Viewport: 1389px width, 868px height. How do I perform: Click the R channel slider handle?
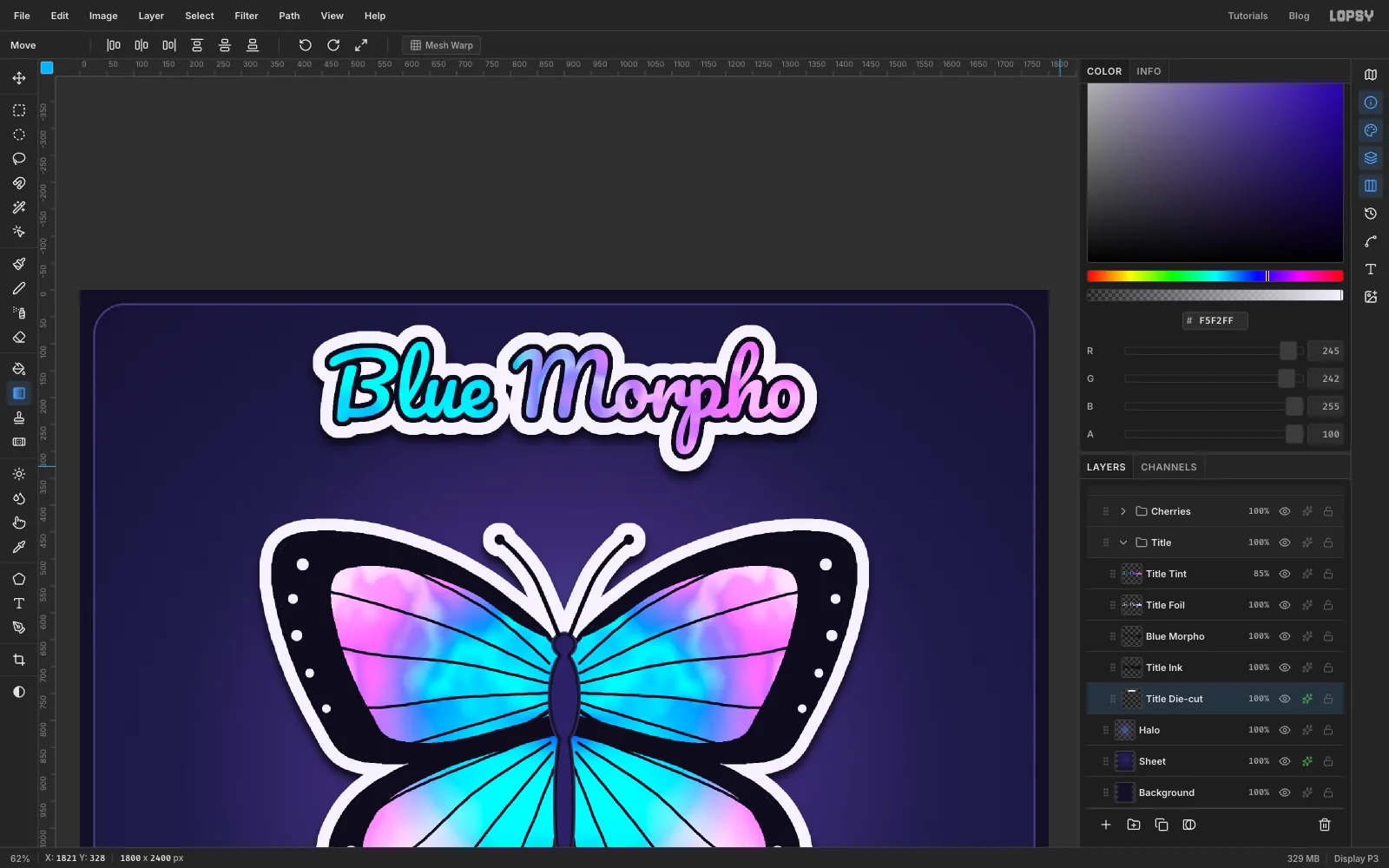pos(1288,351)
